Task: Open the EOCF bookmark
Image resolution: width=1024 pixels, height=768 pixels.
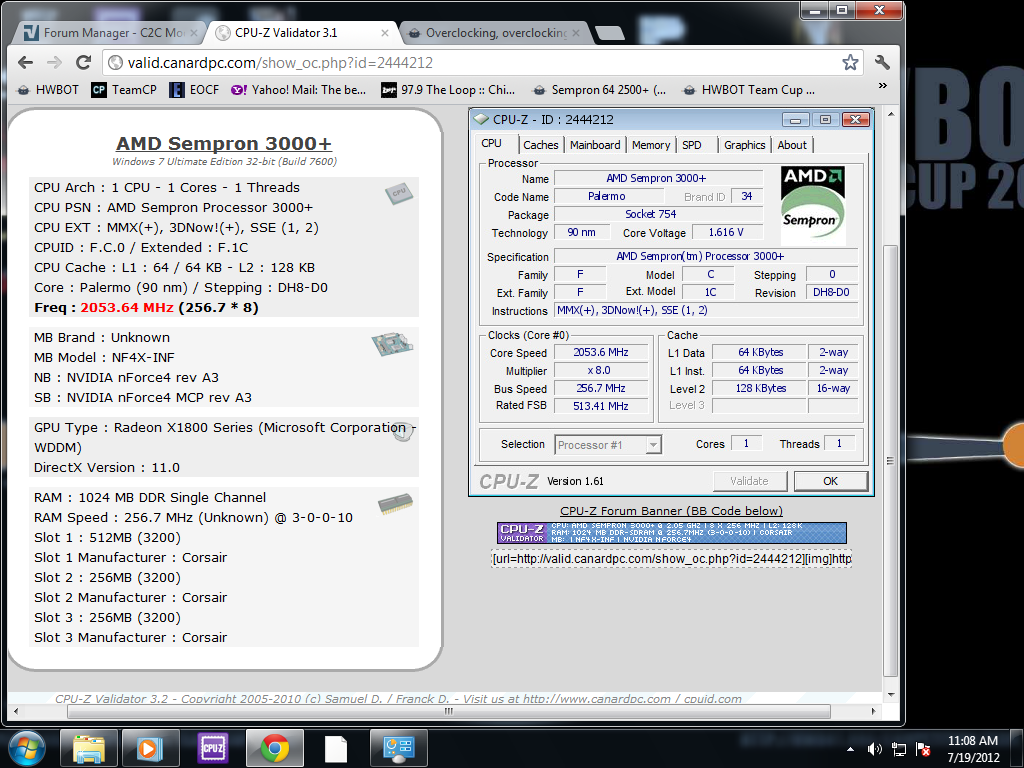Action: 194,90
